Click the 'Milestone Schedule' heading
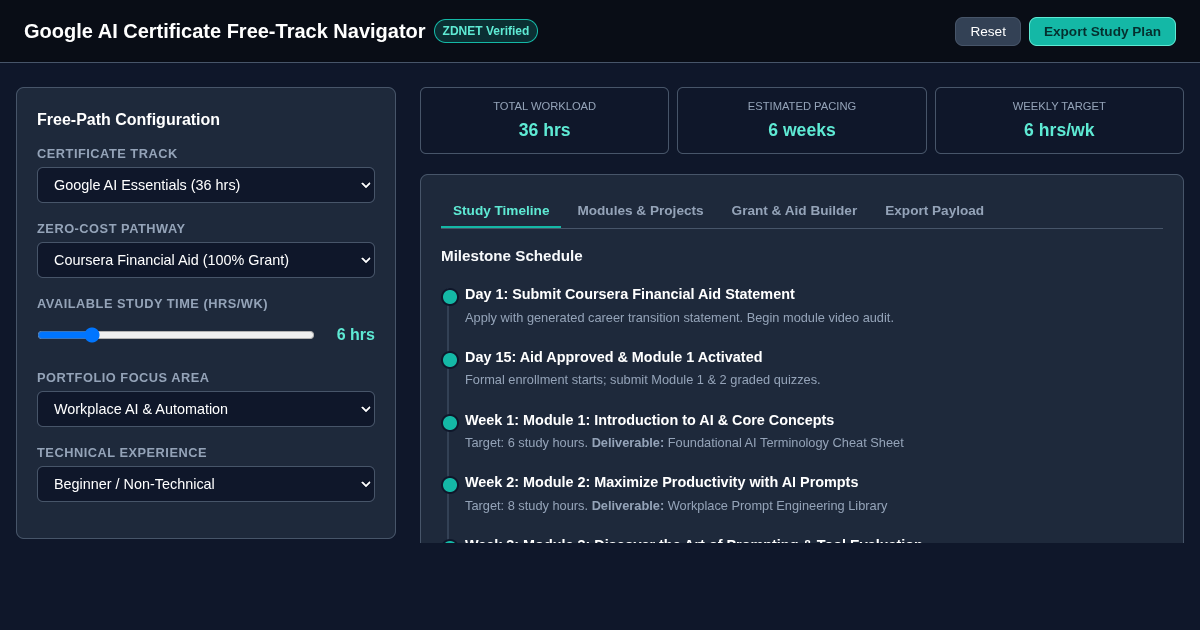 512,256
